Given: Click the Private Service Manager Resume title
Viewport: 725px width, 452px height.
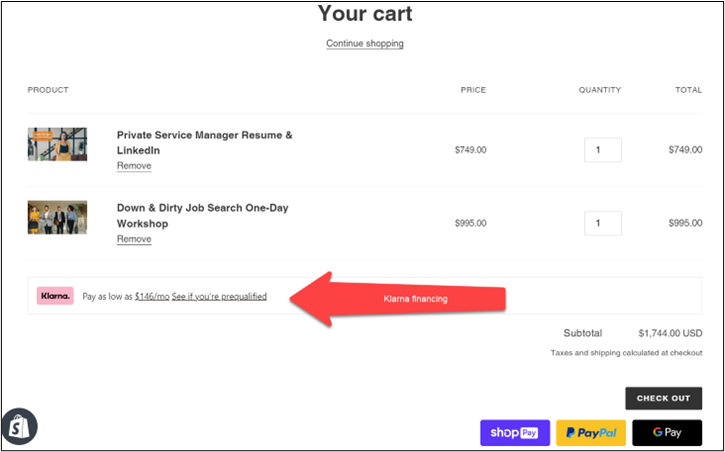Looking at the screenshot, I should (204, 142).
